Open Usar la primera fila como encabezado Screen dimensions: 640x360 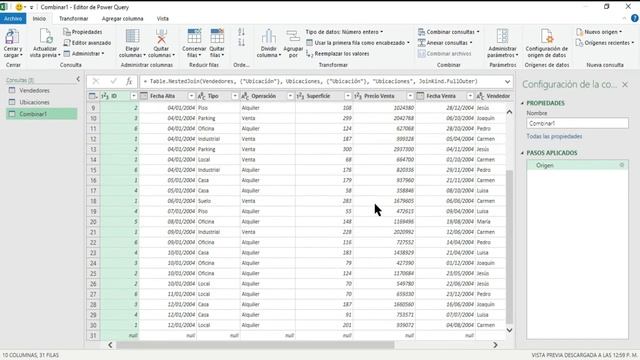358,42
